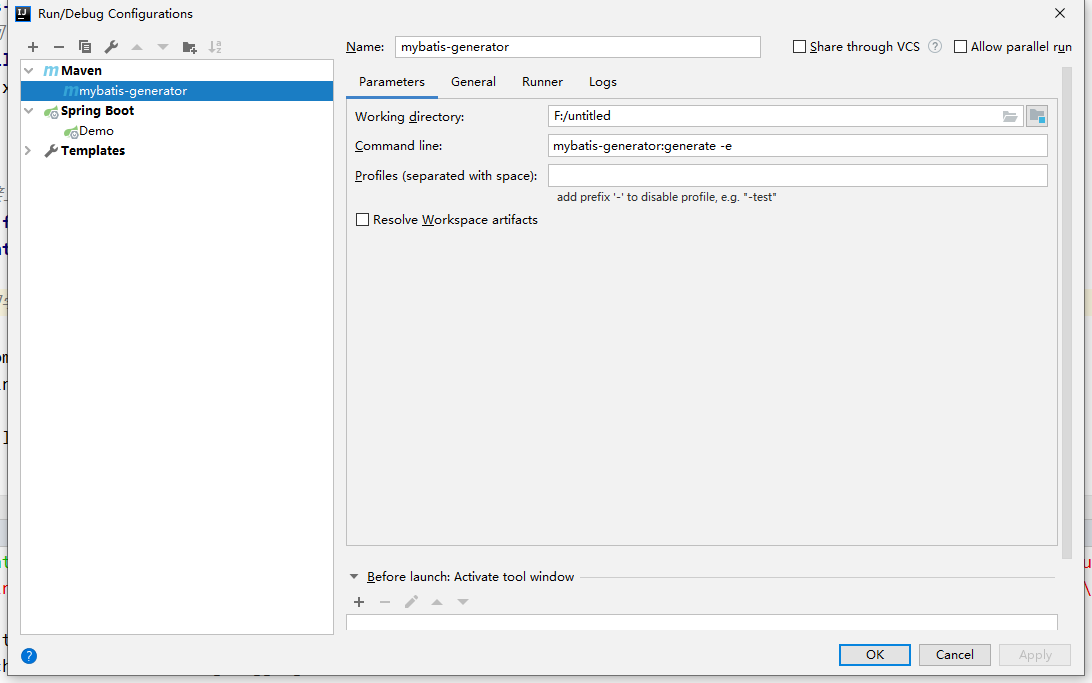Collapse the Maven tree node

pos(29,70)
